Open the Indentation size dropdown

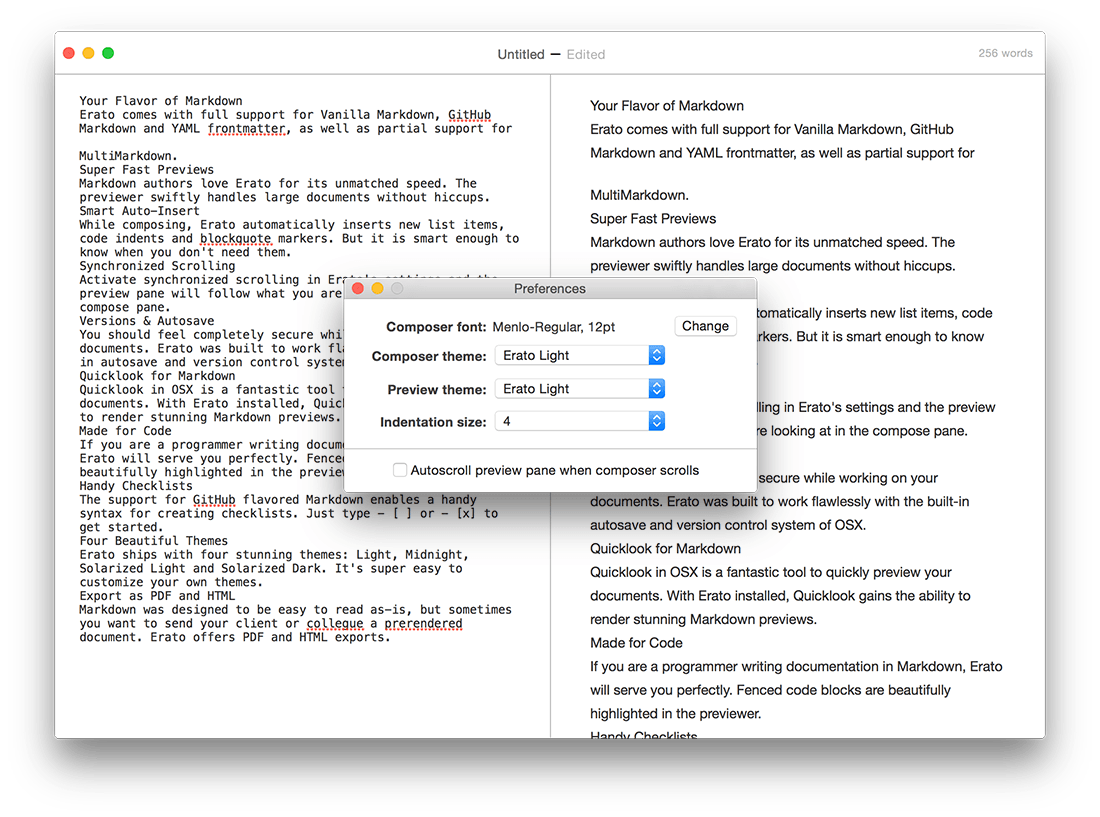(579, 421)
